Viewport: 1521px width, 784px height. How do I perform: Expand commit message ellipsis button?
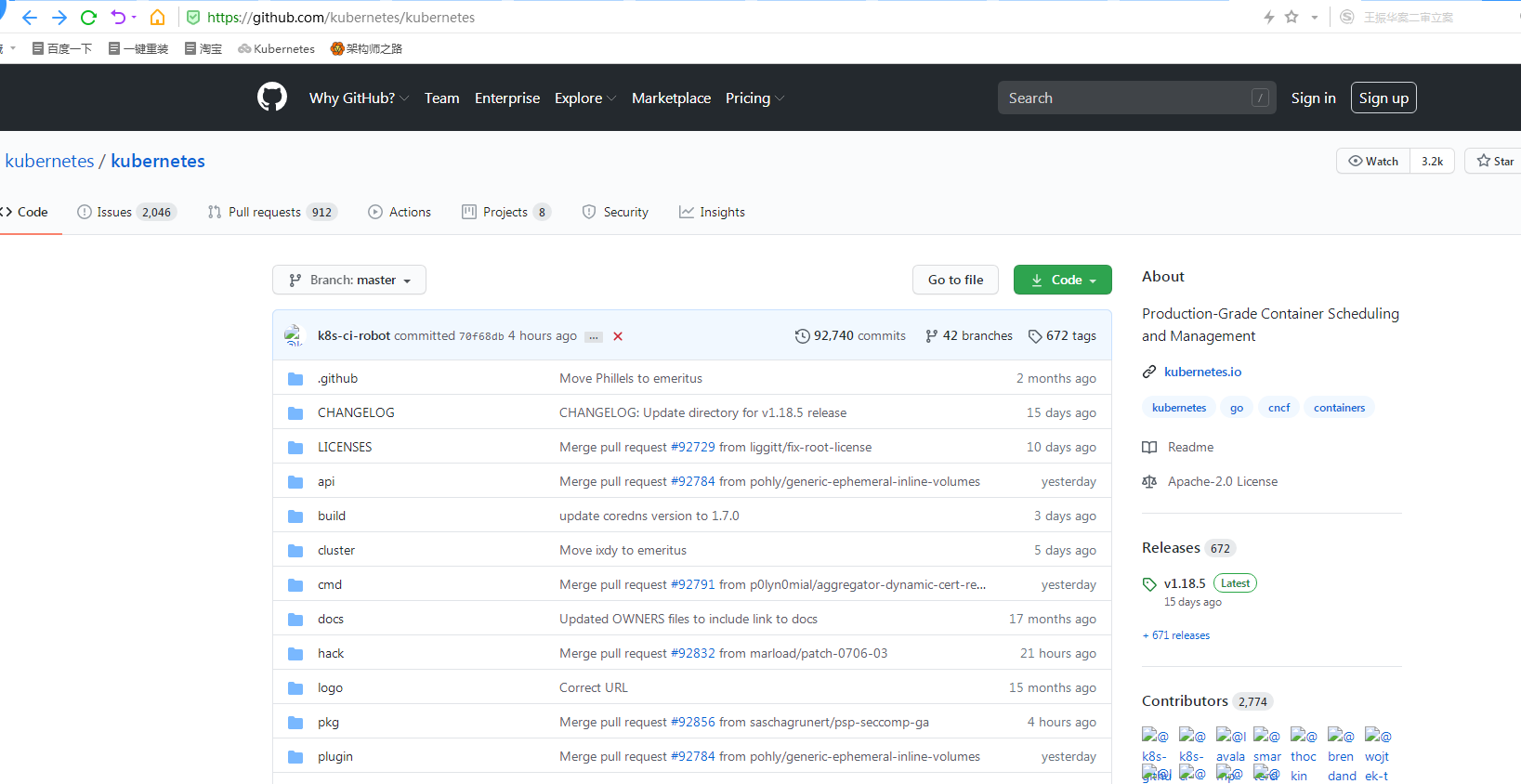point(594,337)
